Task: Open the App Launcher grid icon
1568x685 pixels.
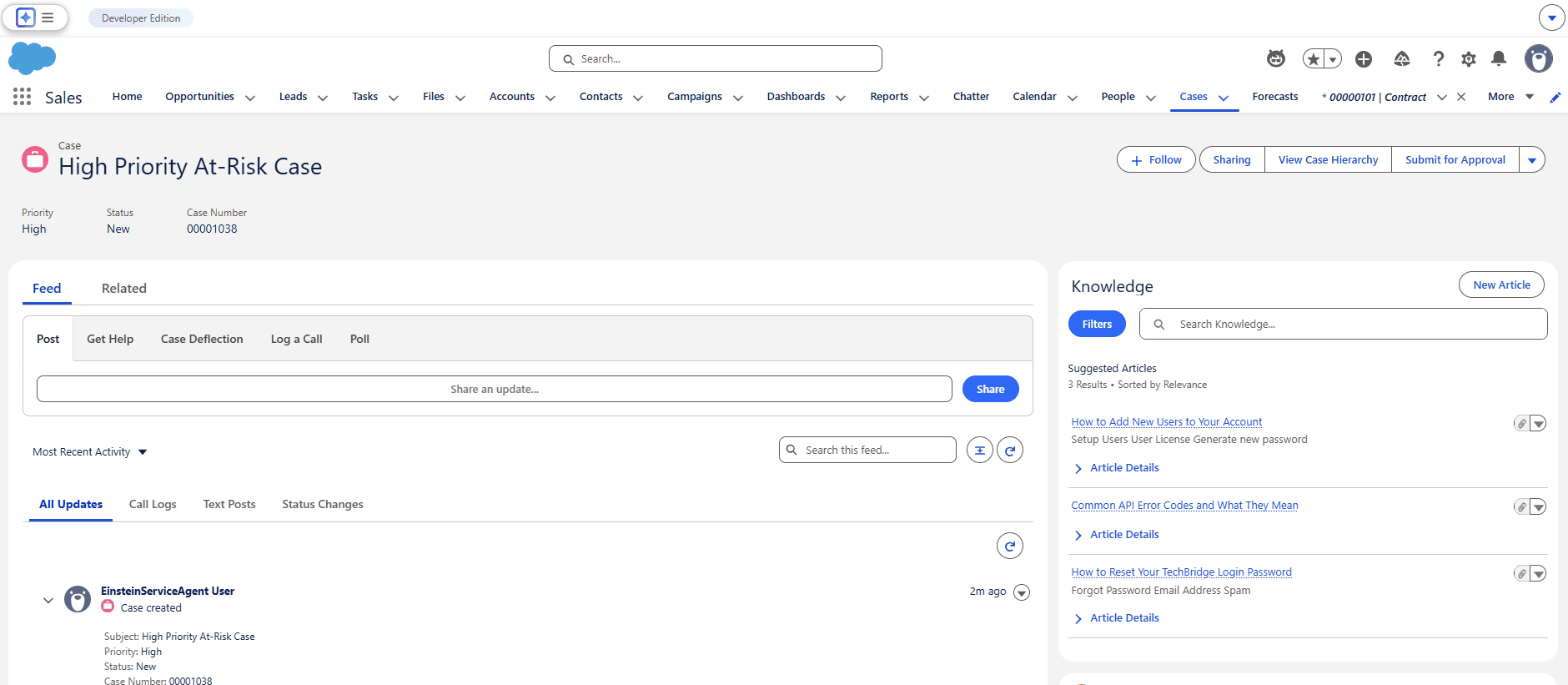Action: pos(23,97)
